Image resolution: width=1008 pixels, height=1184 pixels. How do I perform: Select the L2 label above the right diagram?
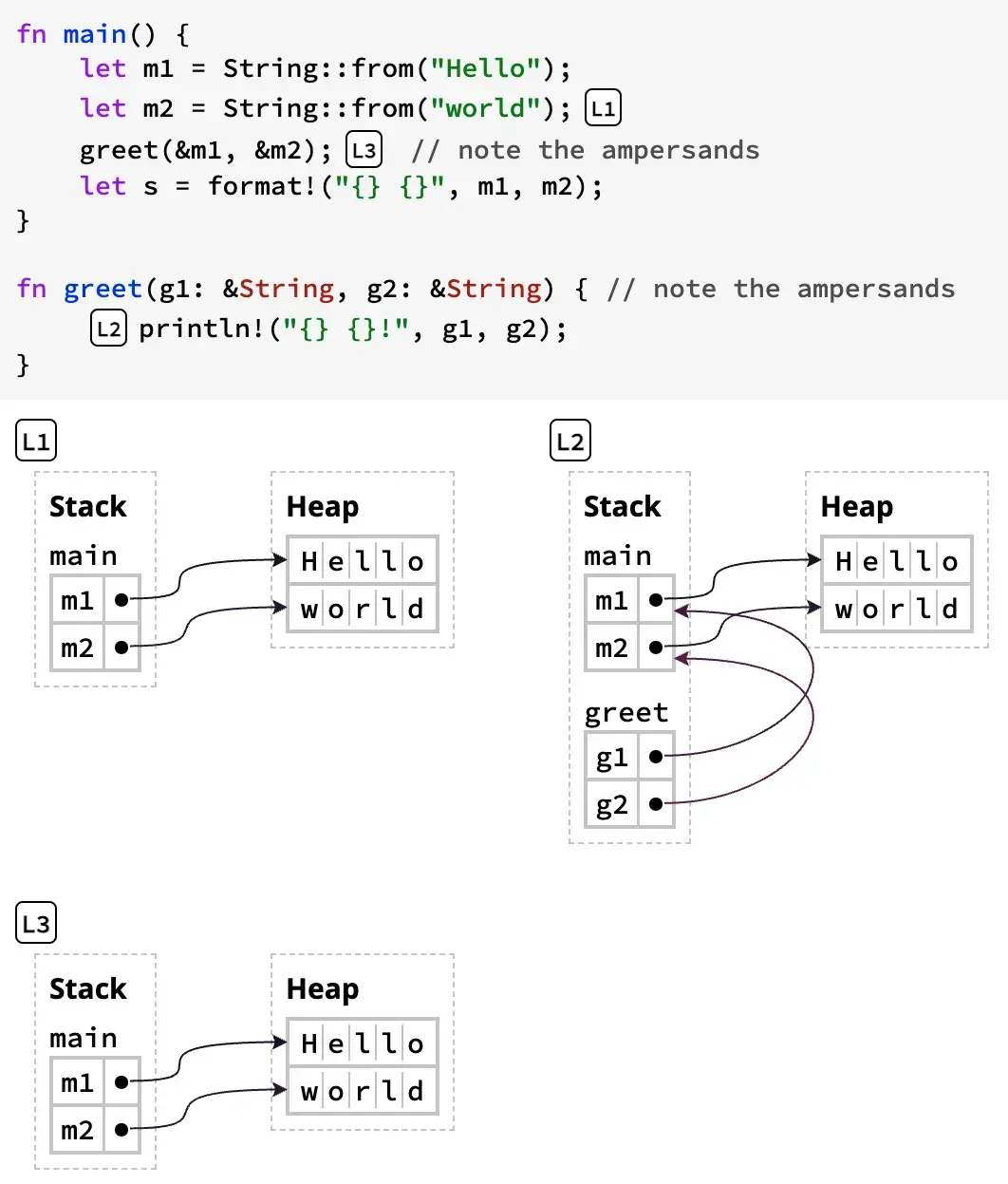[570, 442]
